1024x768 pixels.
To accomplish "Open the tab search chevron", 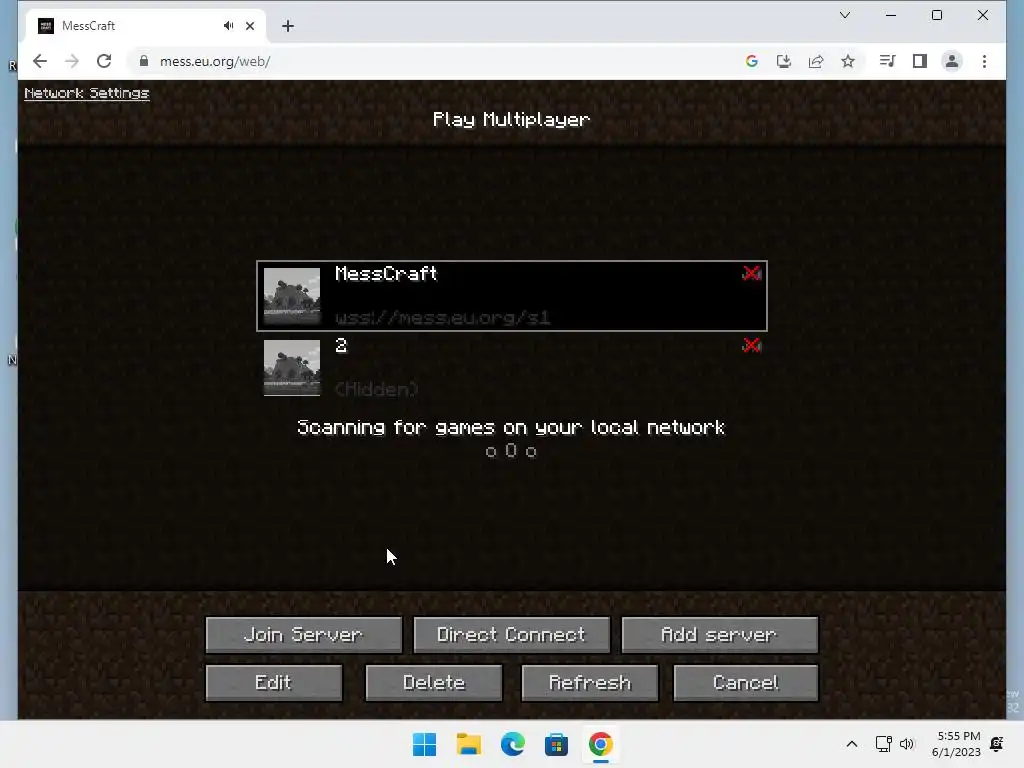I will (x=844, y=15).
